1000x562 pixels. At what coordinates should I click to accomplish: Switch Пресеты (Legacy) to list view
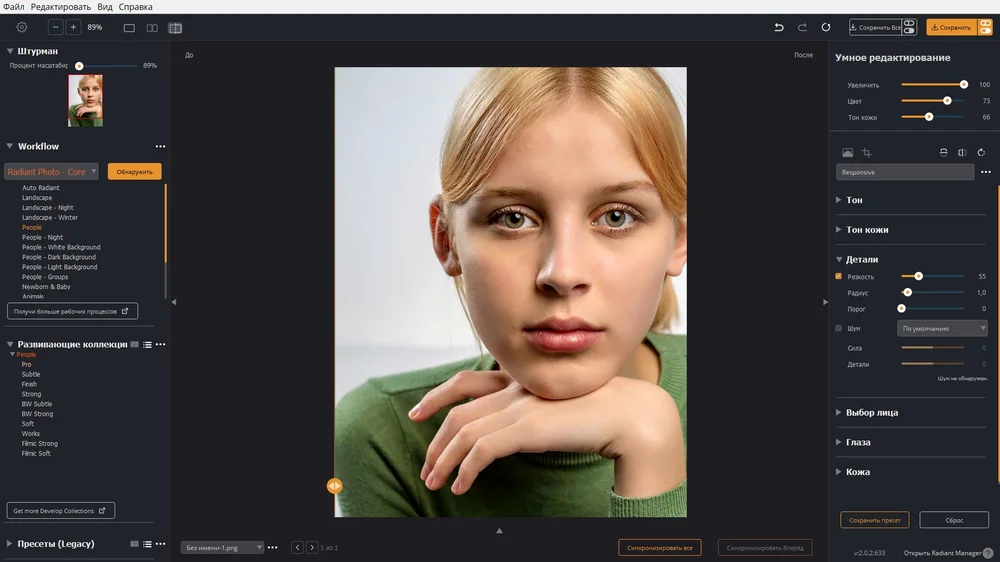(x=147, y=544)
